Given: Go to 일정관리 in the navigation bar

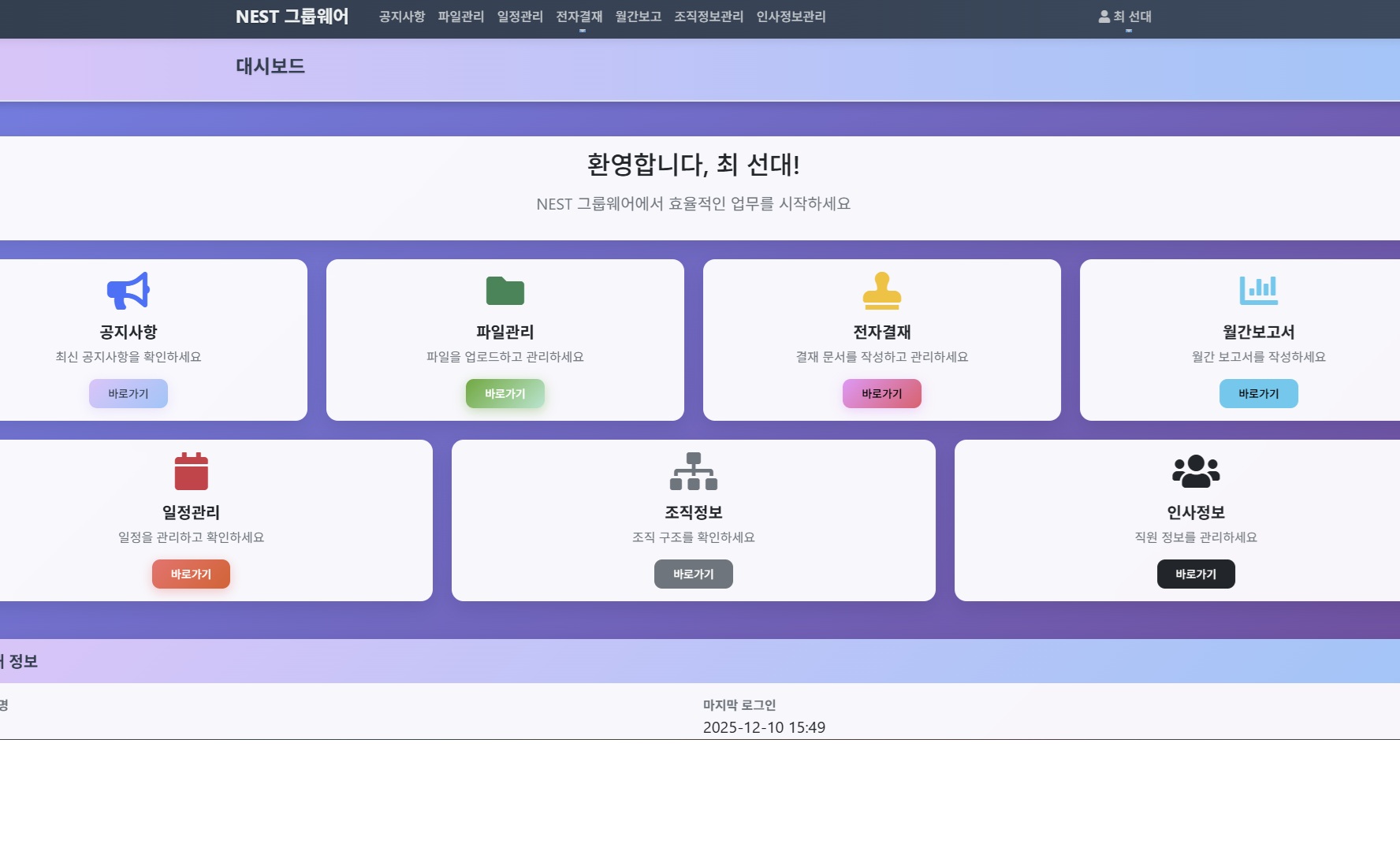Looking at the screenshot, I should (x=519, y=17).
